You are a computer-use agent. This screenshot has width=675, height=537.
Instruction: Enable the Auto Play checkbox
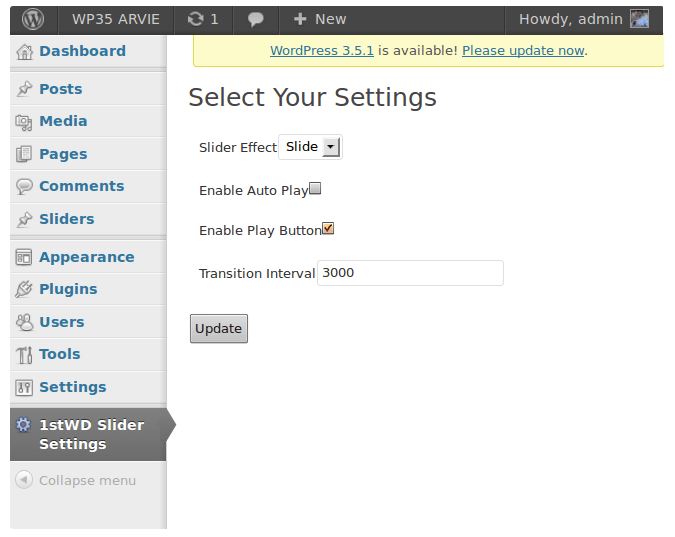(315, 188)
